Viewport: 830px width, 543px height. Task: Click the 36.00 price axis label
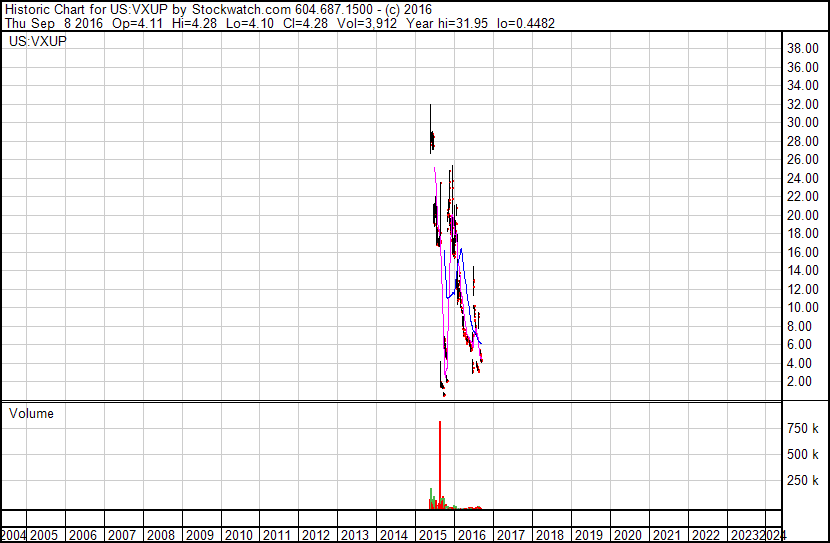coord(803,67)
